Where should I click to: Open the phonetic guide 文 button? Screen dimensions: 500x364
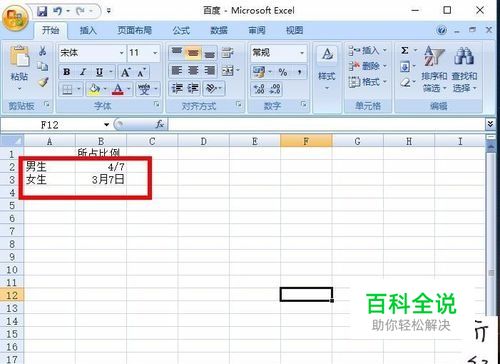[144, 89]
